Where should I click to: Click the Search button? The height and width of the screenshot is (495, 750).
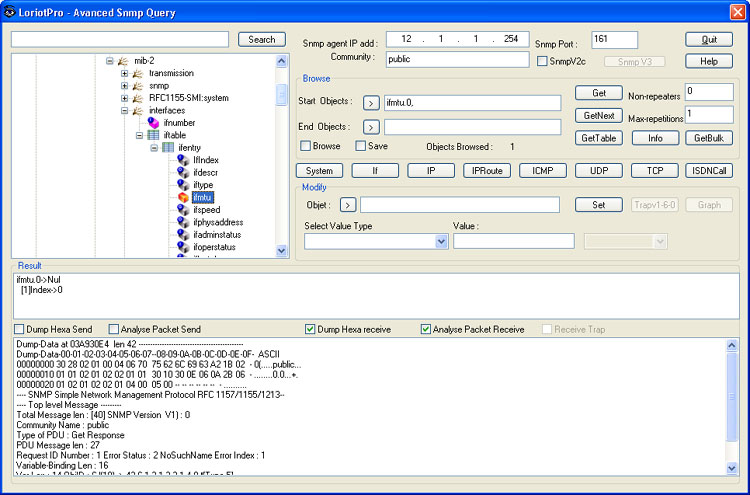[262, 40]
